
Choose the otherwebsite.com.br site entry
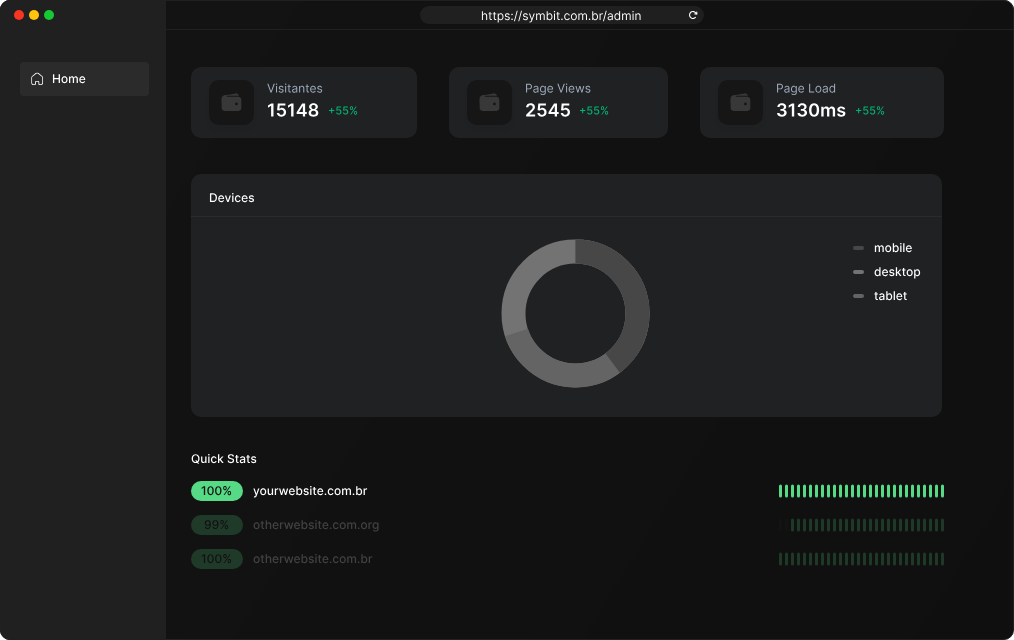pos(312,559)
